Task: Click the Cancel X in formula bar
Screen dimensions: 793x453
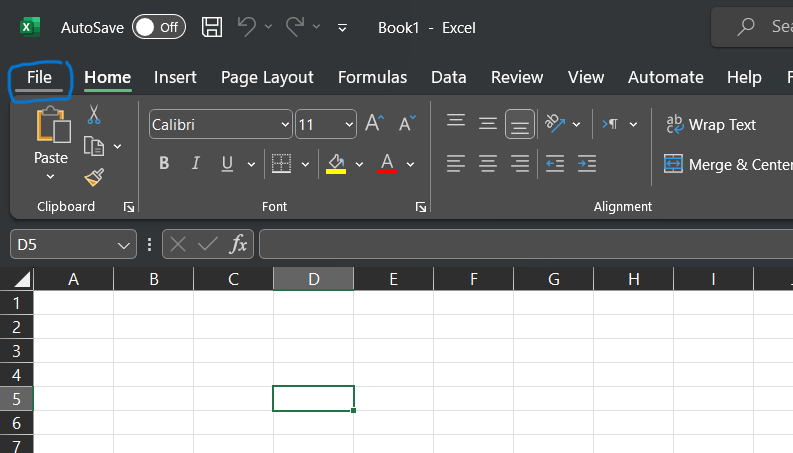Action: click(x=178, y=245)
